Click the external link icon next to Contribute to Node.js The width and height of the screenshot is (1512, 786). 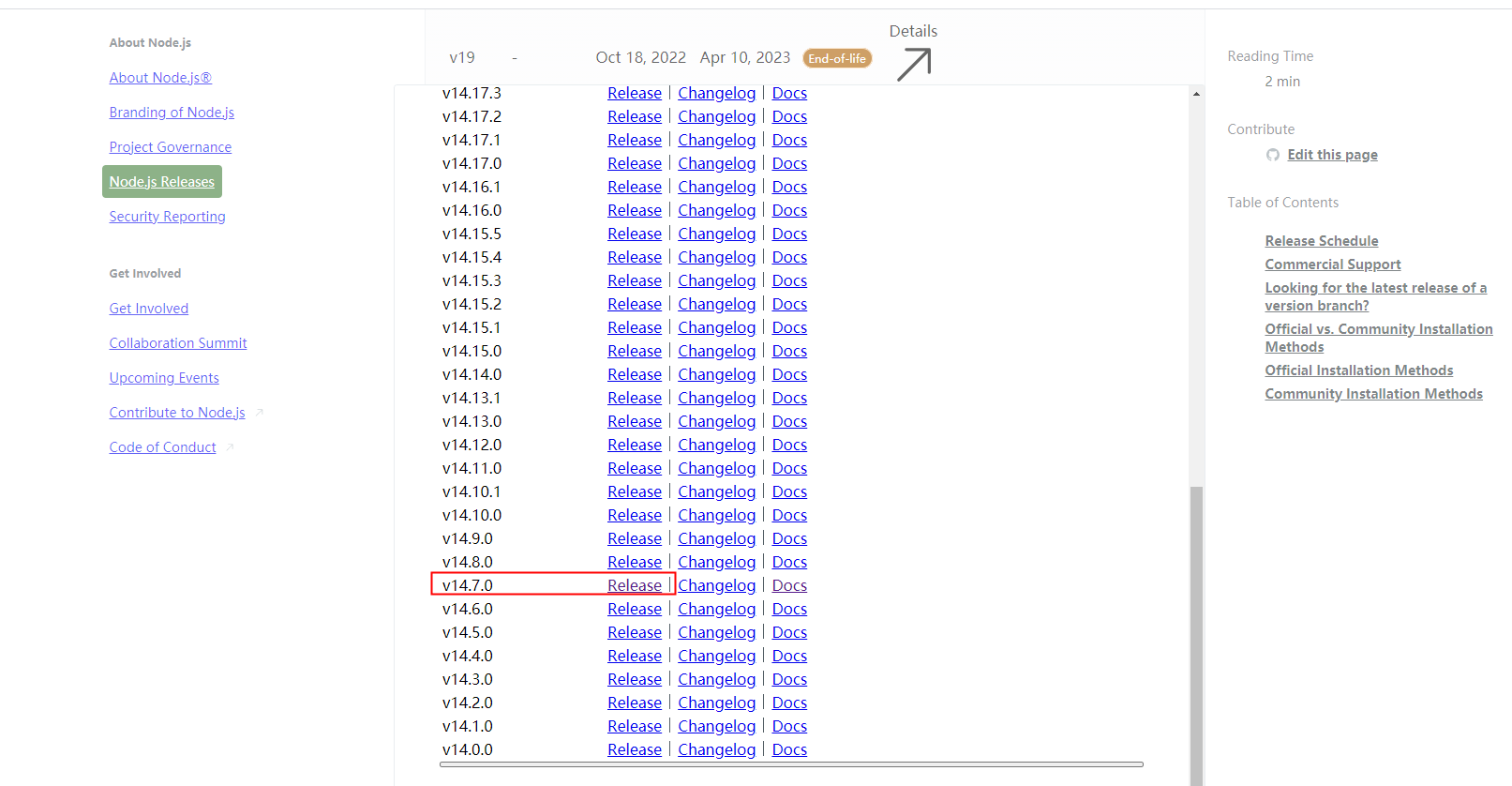(260, 413)
